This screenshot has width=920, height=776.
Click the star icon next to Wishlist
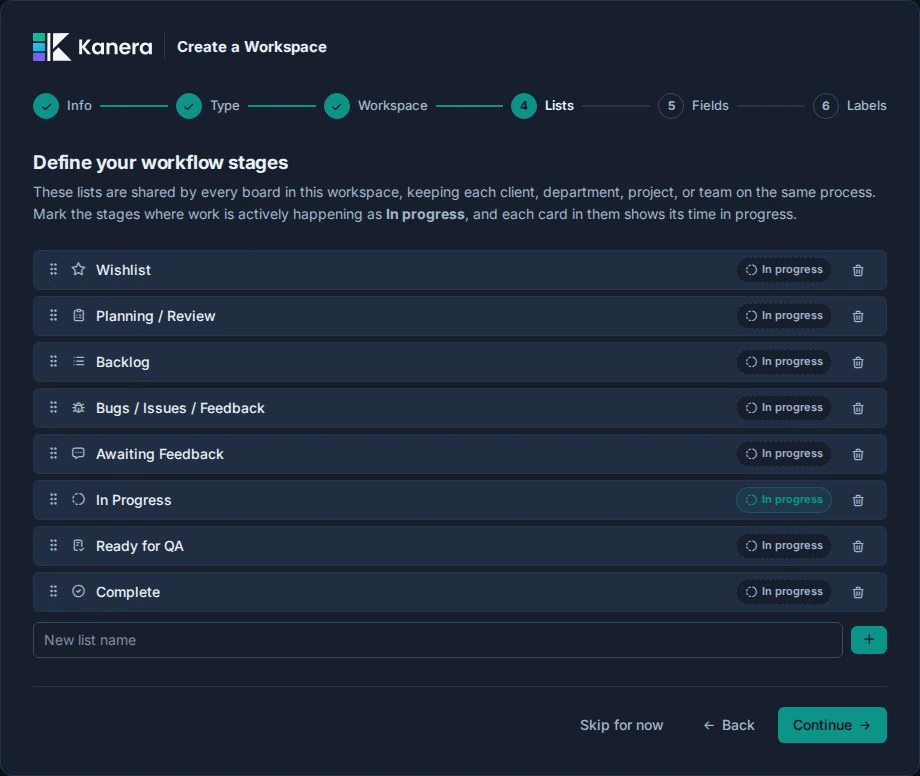(78, 269)
